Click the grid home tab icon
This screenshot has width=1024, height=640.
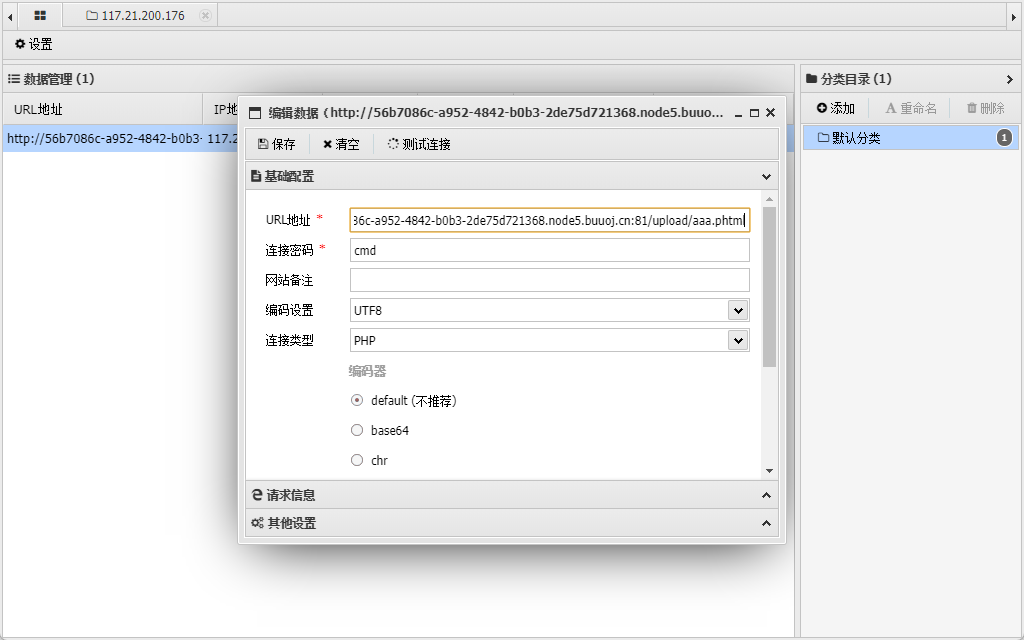pos(40,15)
